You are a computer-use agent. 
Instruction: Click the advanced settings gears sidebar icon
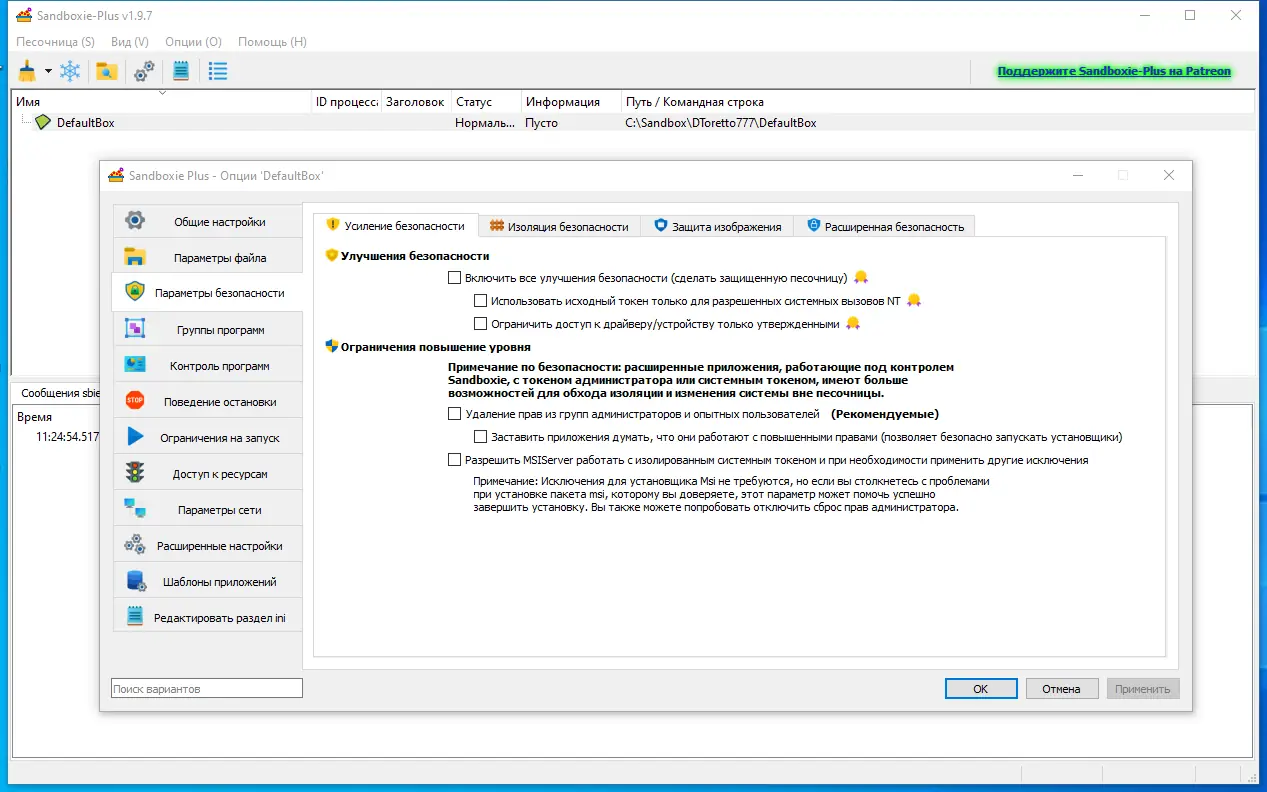coord(135,545)
